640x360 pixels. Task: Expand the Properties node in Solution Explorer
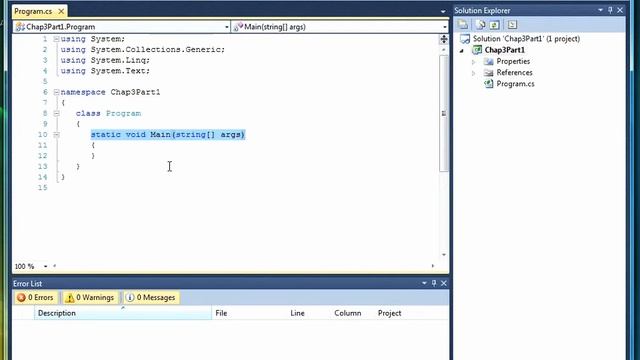[473, 62]
